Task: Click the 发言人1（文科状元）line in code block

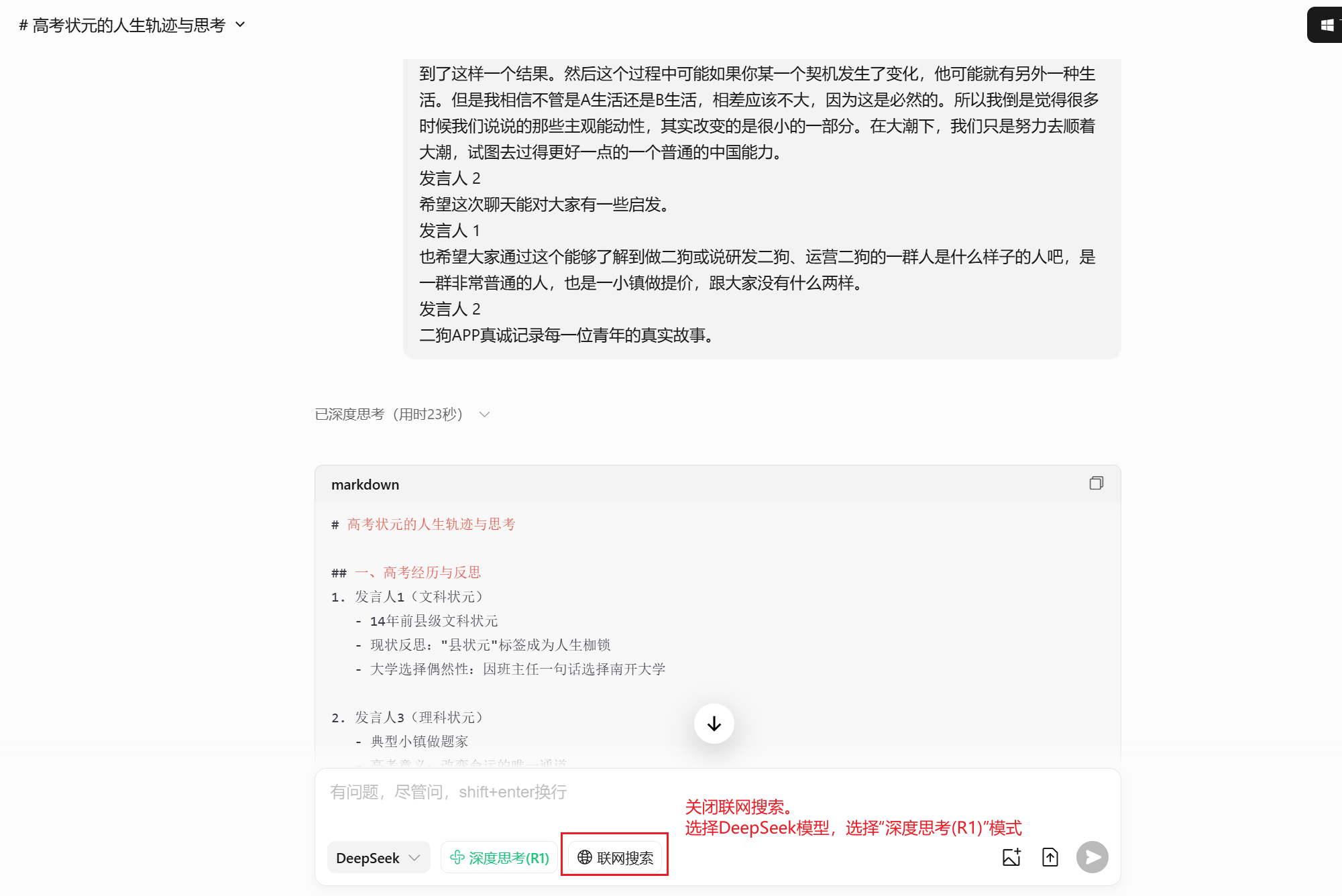Action: [418, 597]
